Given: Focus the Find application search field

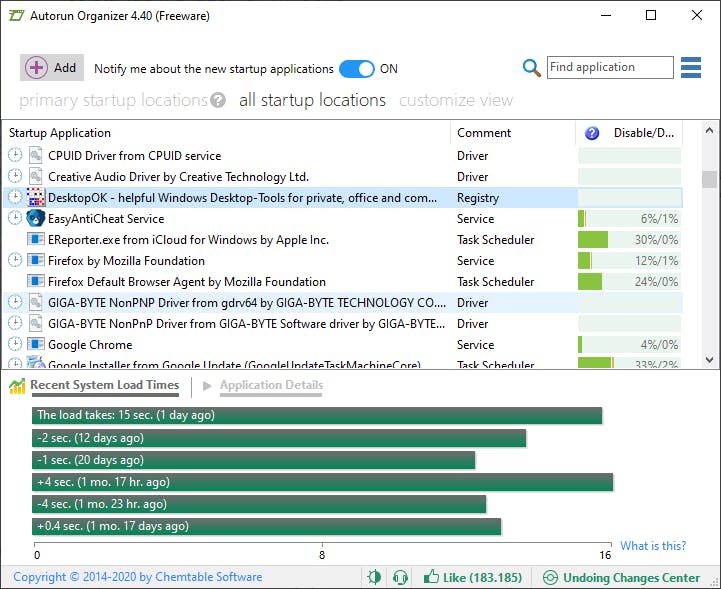Looking at the screenshot, I should coord(610,68).
